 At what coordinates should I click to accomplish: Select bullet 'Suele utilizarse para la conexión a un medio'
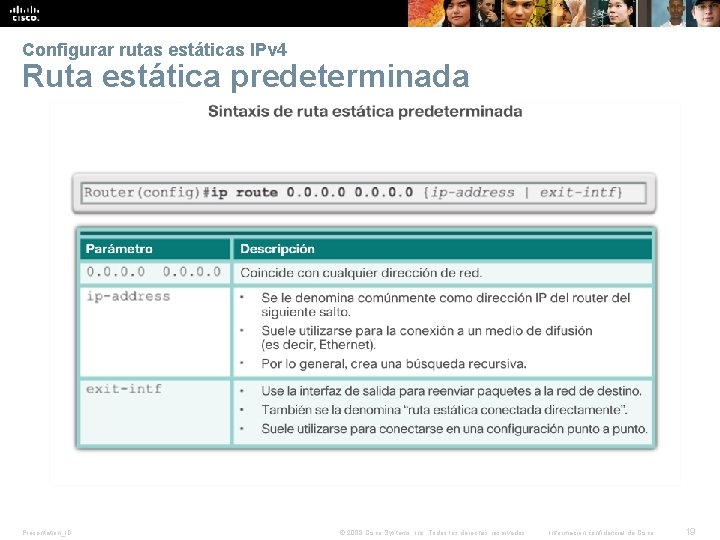click(427, 338)
